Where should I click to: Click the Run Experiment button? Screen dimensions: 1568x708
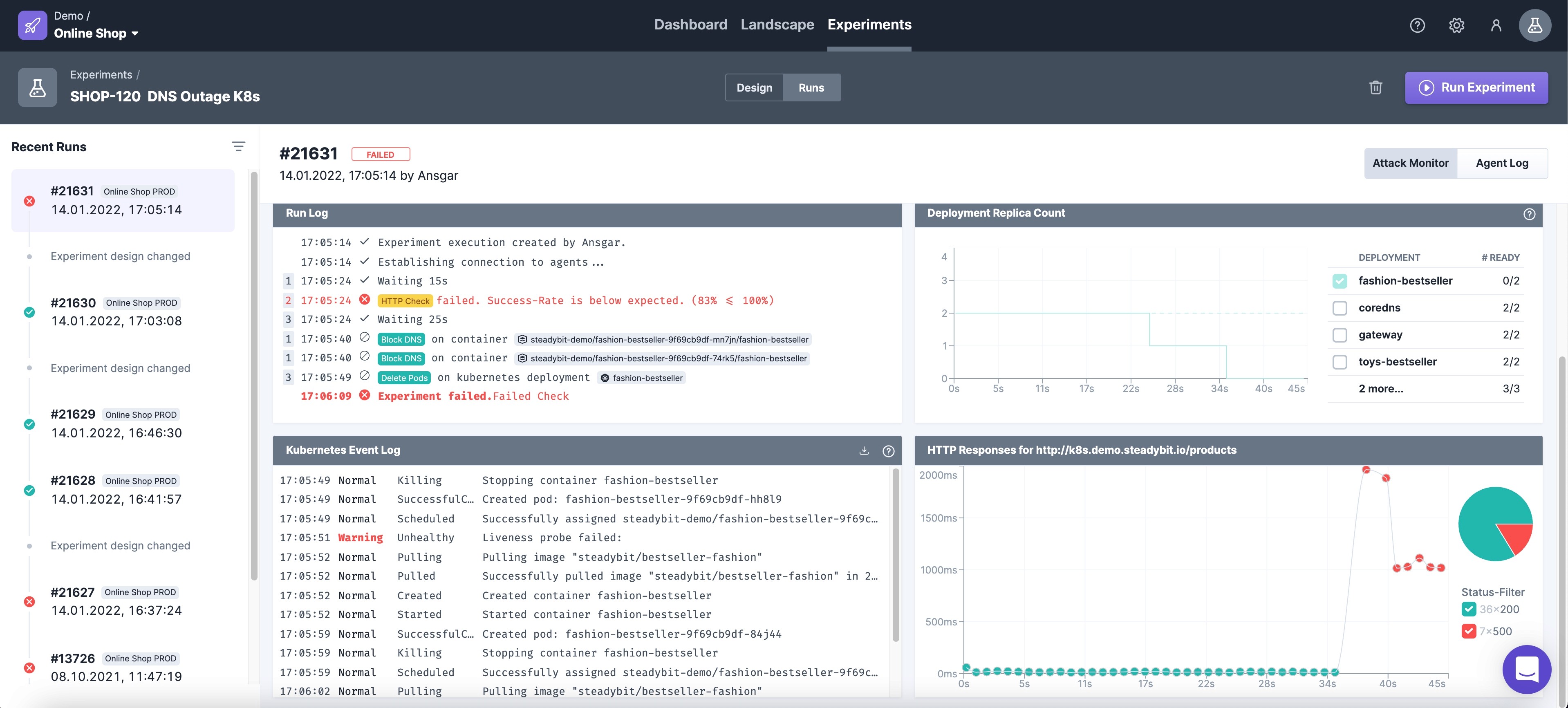pyautogui.click(x=1476, y=87)
